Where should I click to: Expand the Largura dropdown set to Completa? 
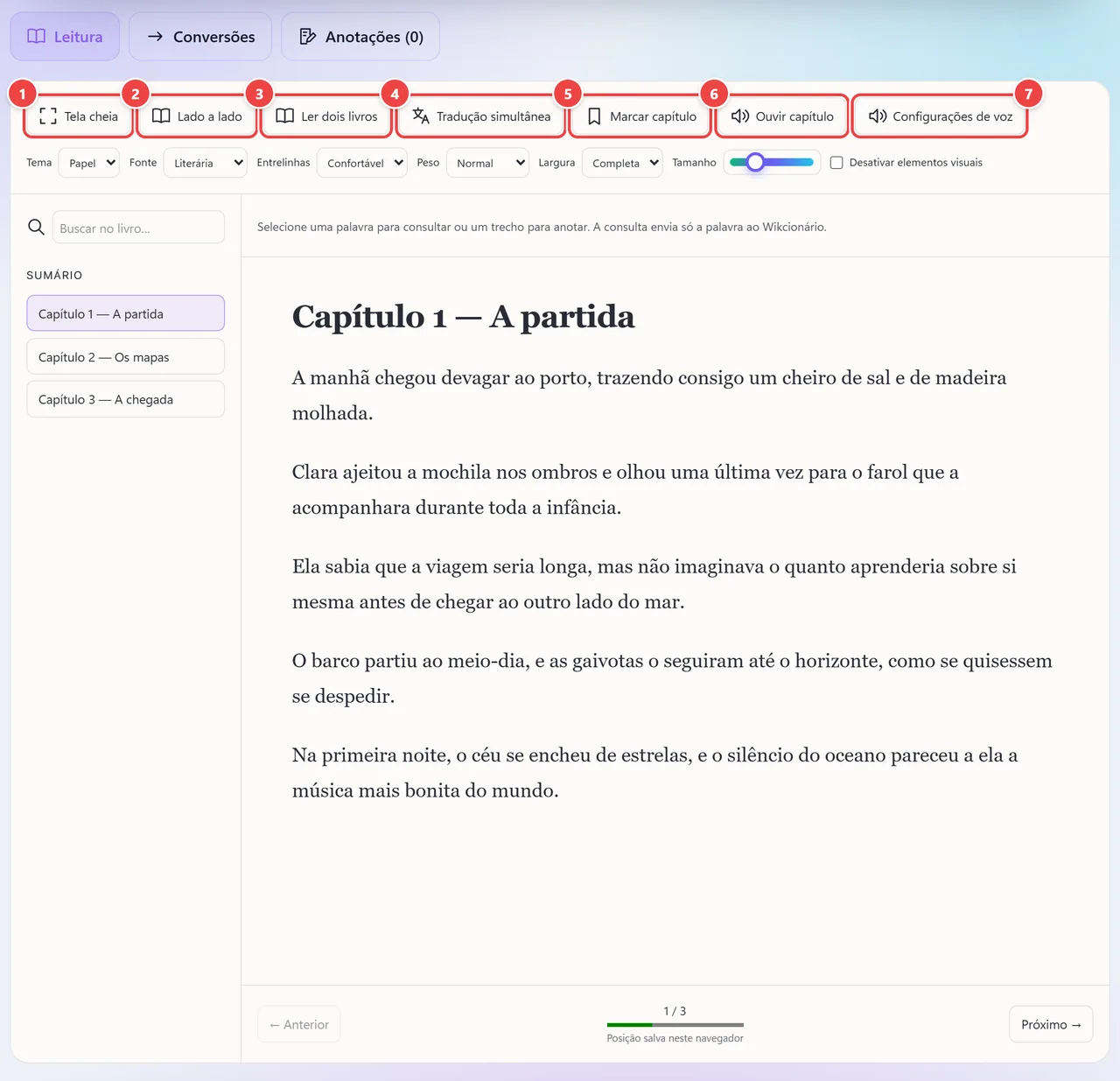tap(622, 163)
